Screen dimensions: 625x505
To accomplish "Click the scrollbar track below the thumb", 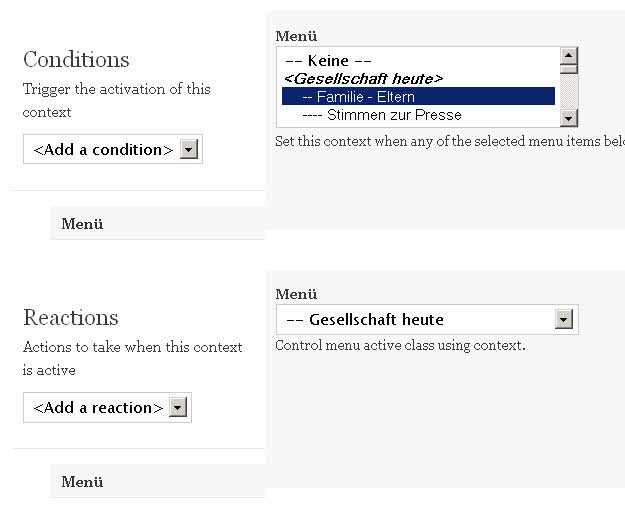I will (x=569, y=95).
